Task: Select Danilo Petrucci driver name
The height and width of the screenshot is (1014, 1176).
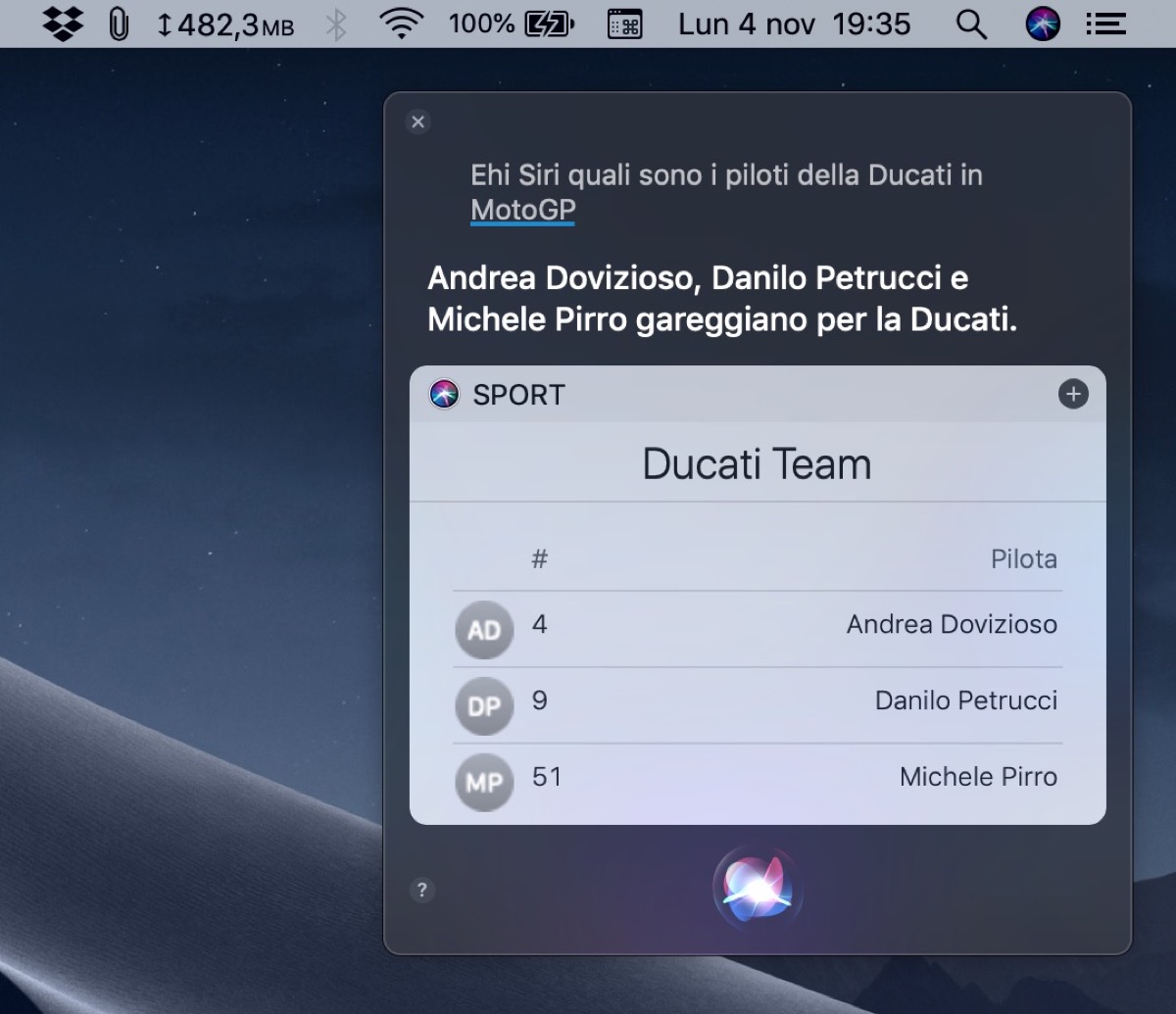Action: (x=966, y=700)
